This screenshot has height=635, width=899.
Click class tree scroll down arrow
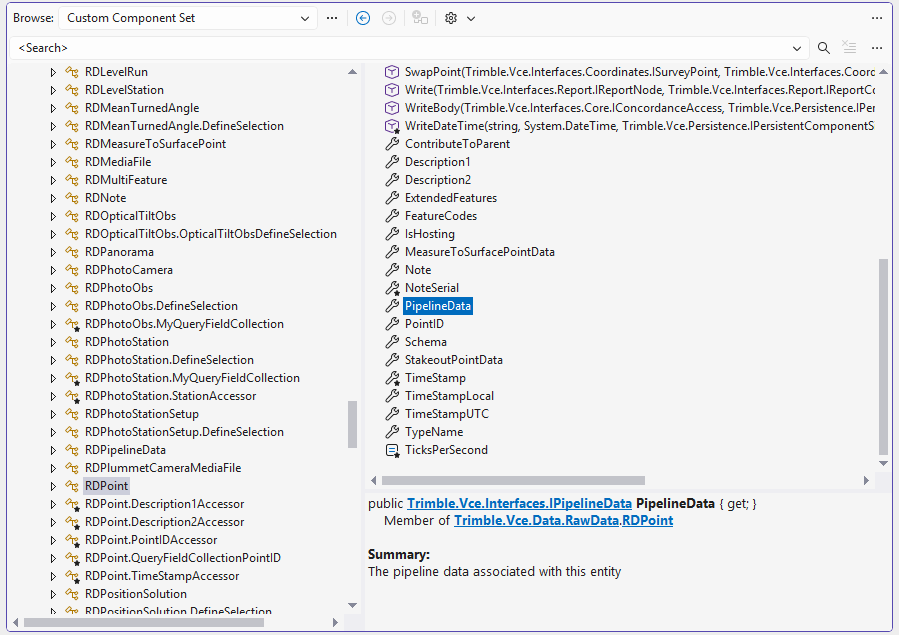[x=353, y=606]
